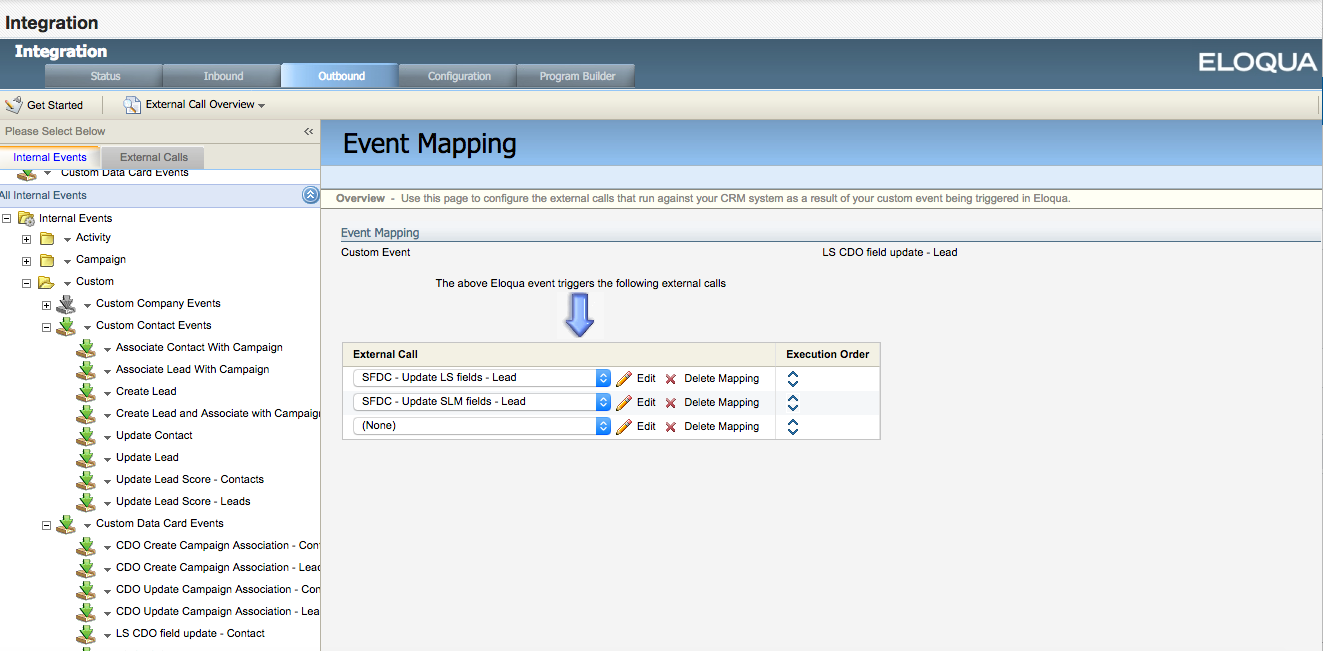
Task: Move Update SLM fields call up in execution order
Action: pyautogui.click(x=793, y=398)
